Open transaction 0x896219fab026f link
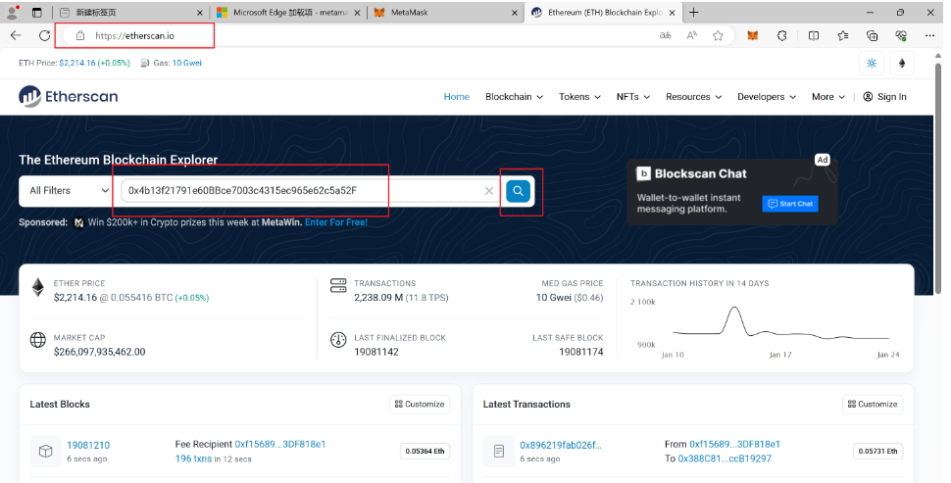The height and width of the screenshot is (483, 951). (560, 445)
